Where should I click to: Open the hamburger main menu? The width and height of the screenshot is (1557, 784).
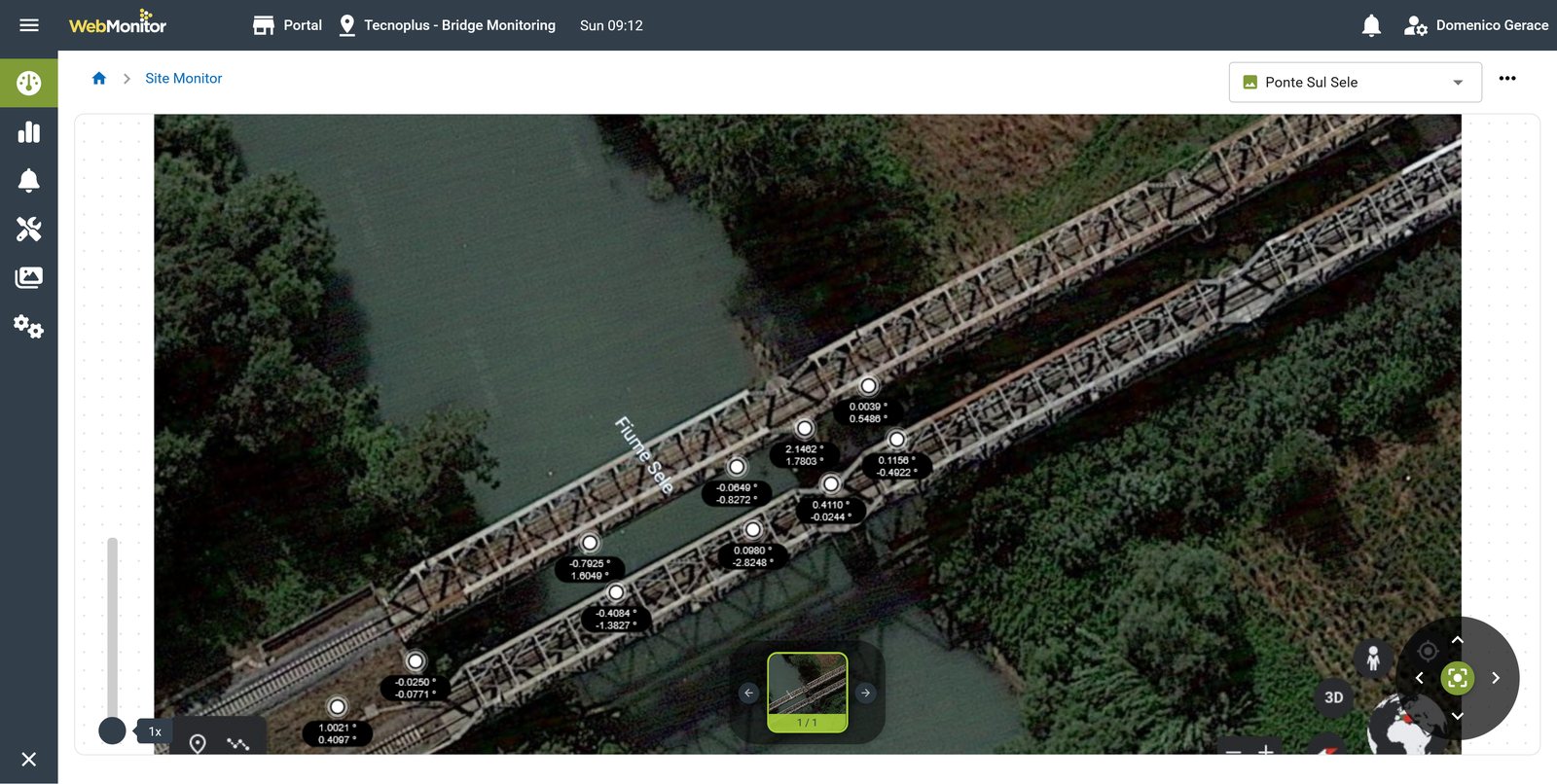(x=29, y=25)
